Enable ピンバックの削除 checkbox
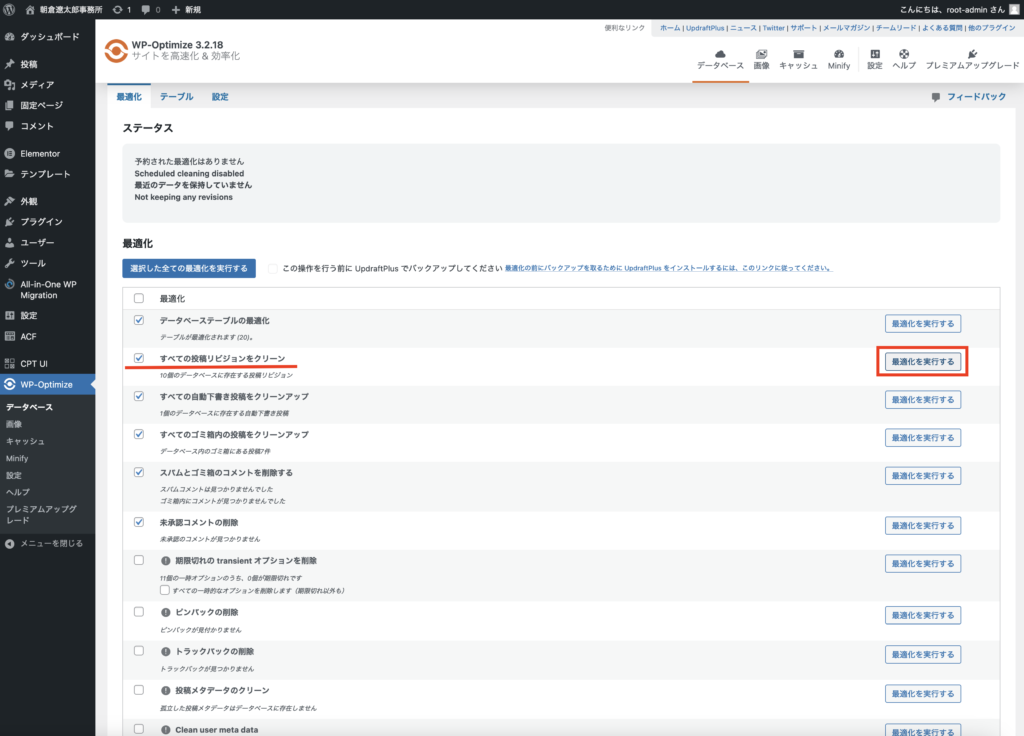Screen dimensions: 1024x736 (139, 611)
